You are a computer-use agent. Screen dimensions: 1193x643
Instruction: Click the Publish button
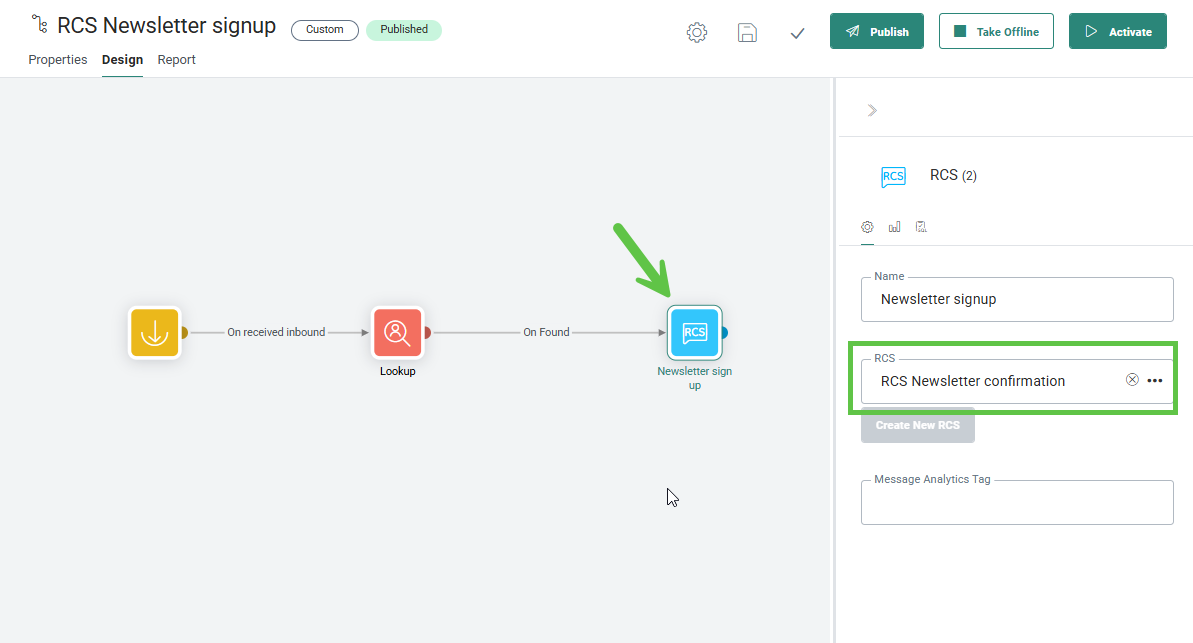(876, 31)
